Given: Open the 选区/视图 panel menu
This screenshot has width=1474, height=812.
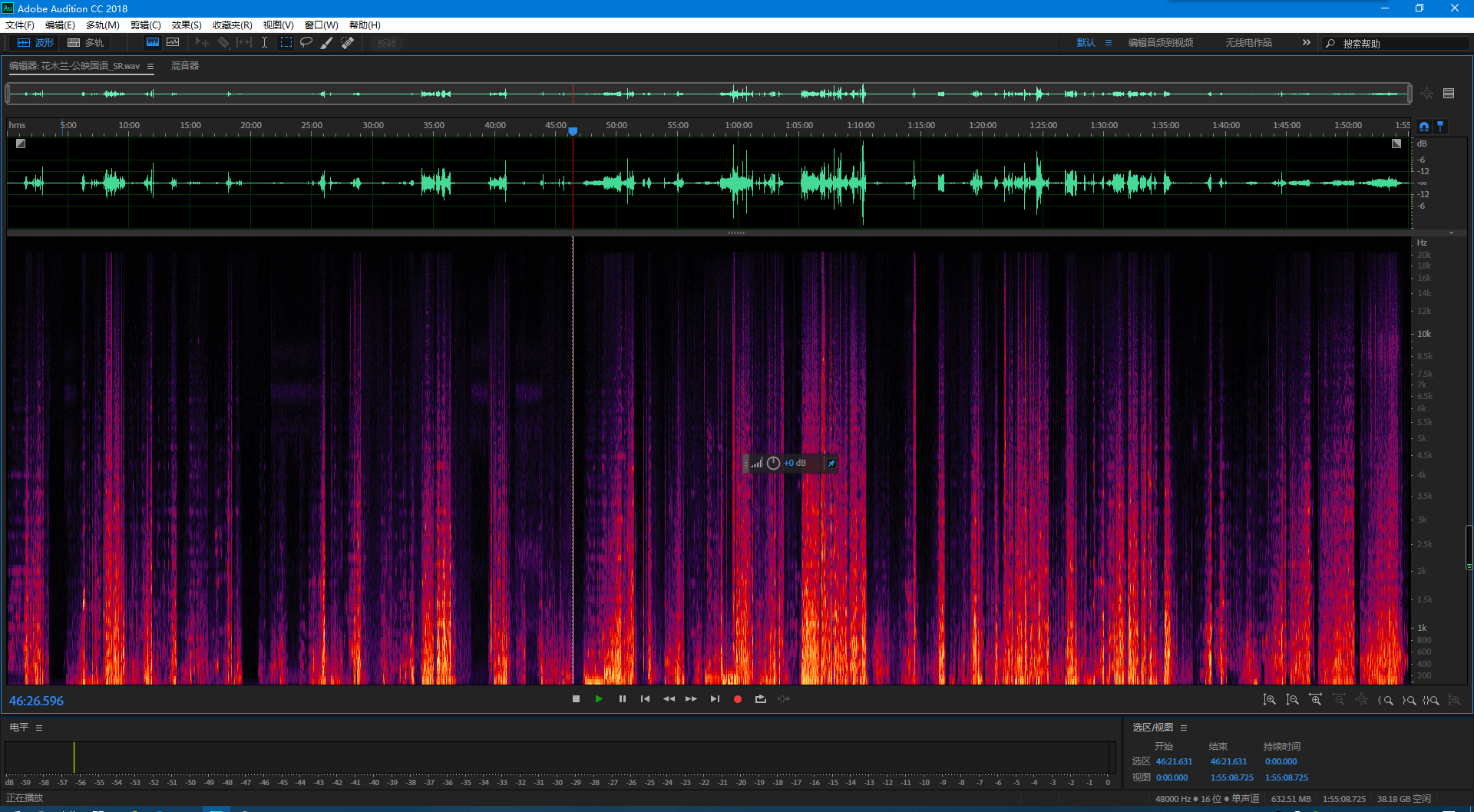Looking at the screenshot, I should 1184,728.
